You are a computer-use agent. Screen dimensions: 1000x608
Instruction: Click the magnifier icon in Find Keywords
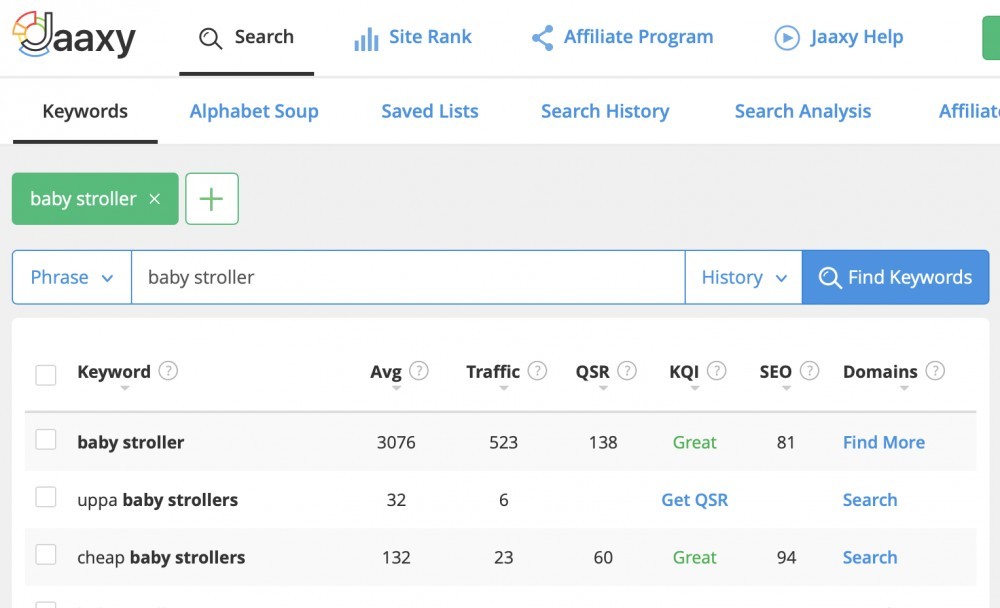point(830,278)
